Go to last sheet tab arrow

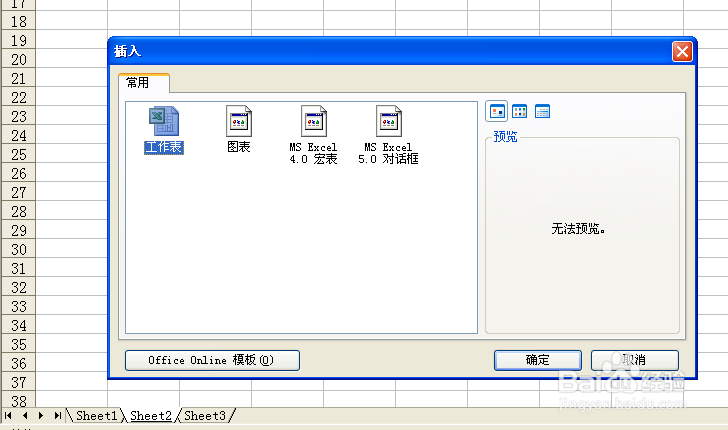click(57, 416)
